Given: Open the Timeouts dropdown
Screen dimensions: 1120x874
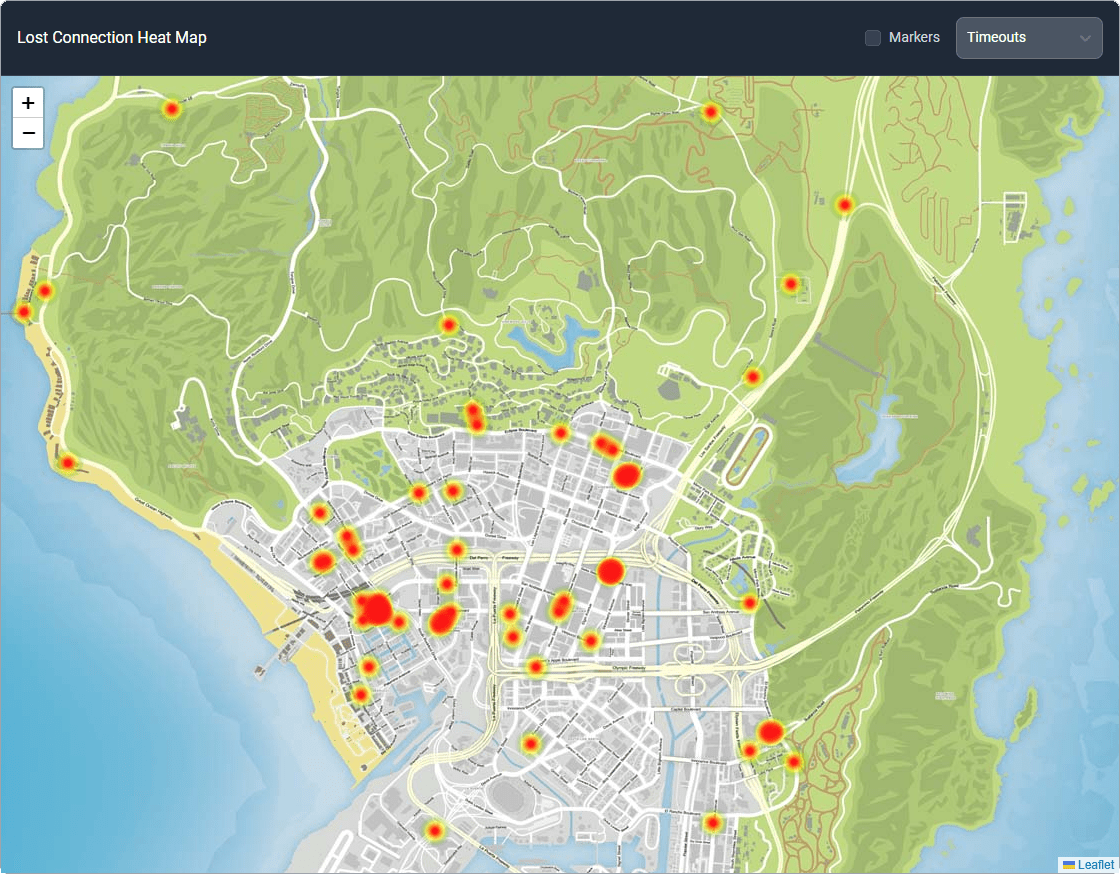Looking at the screenshot, I should 1029,38.
